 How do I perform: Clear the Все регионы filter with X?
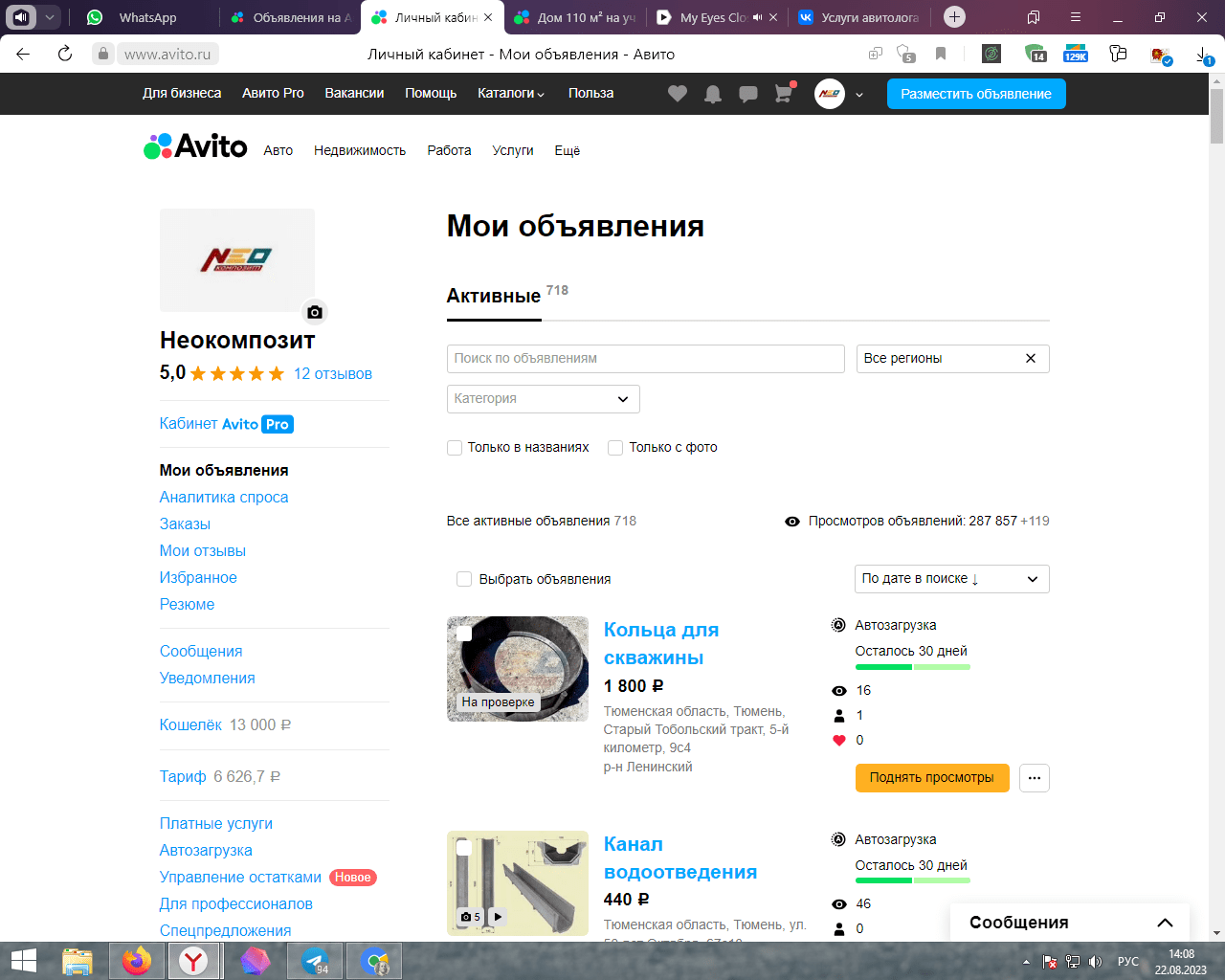click(1031, 358)
